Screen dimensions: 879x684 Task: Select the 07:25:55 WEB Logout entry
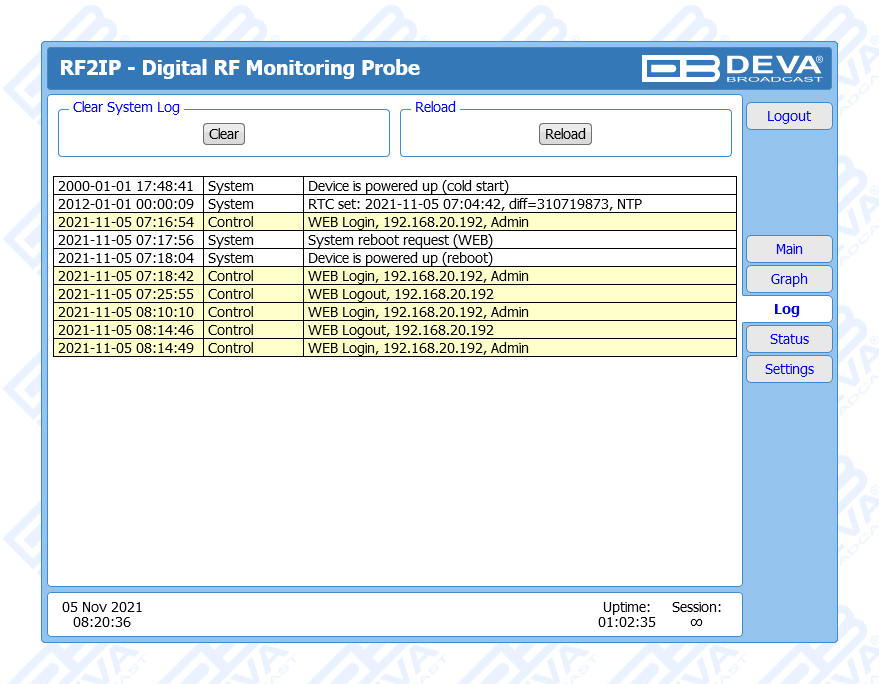coord(400,294)
